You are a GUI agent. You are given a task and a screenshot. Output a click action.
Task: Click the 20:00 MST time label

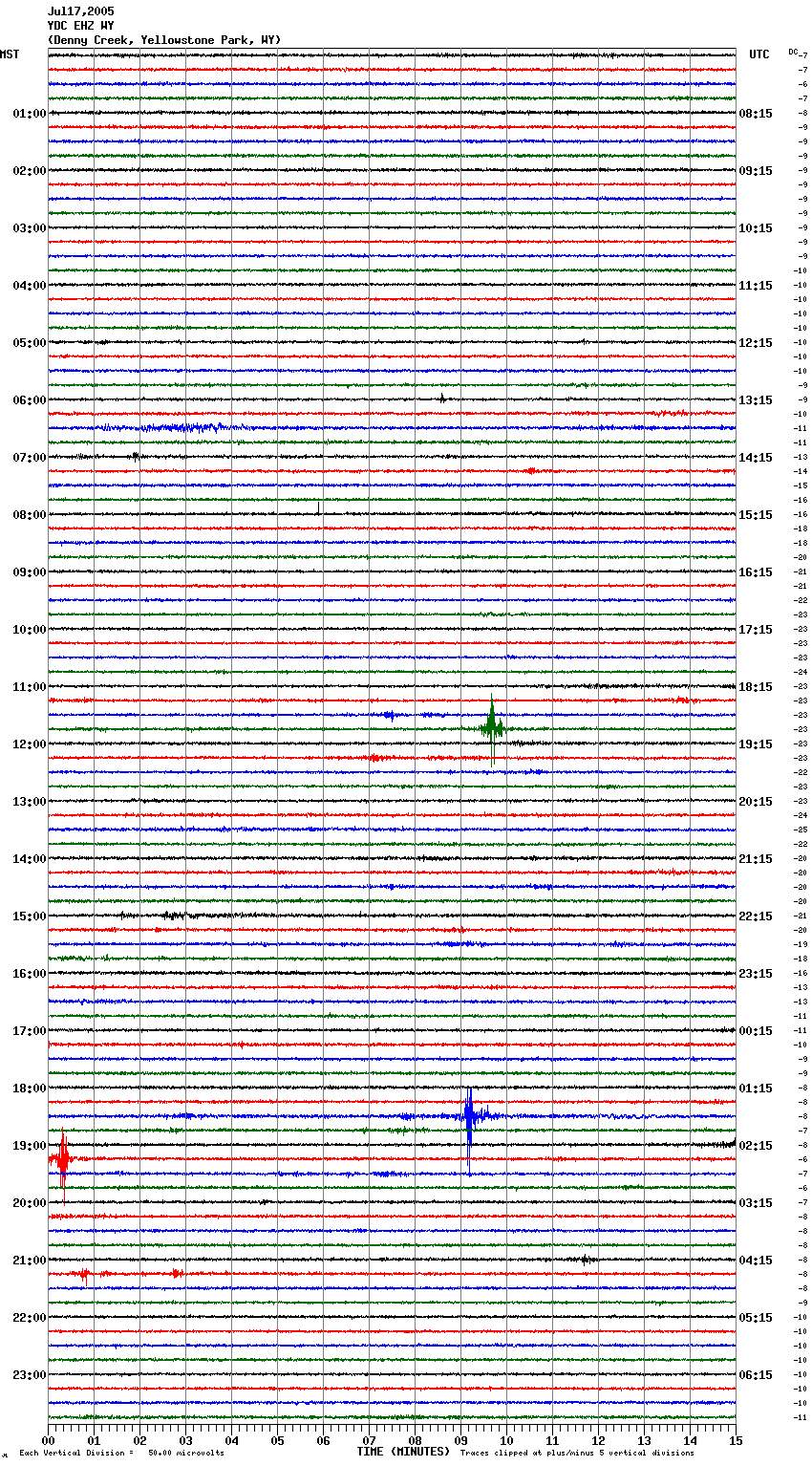point(30,1203)
